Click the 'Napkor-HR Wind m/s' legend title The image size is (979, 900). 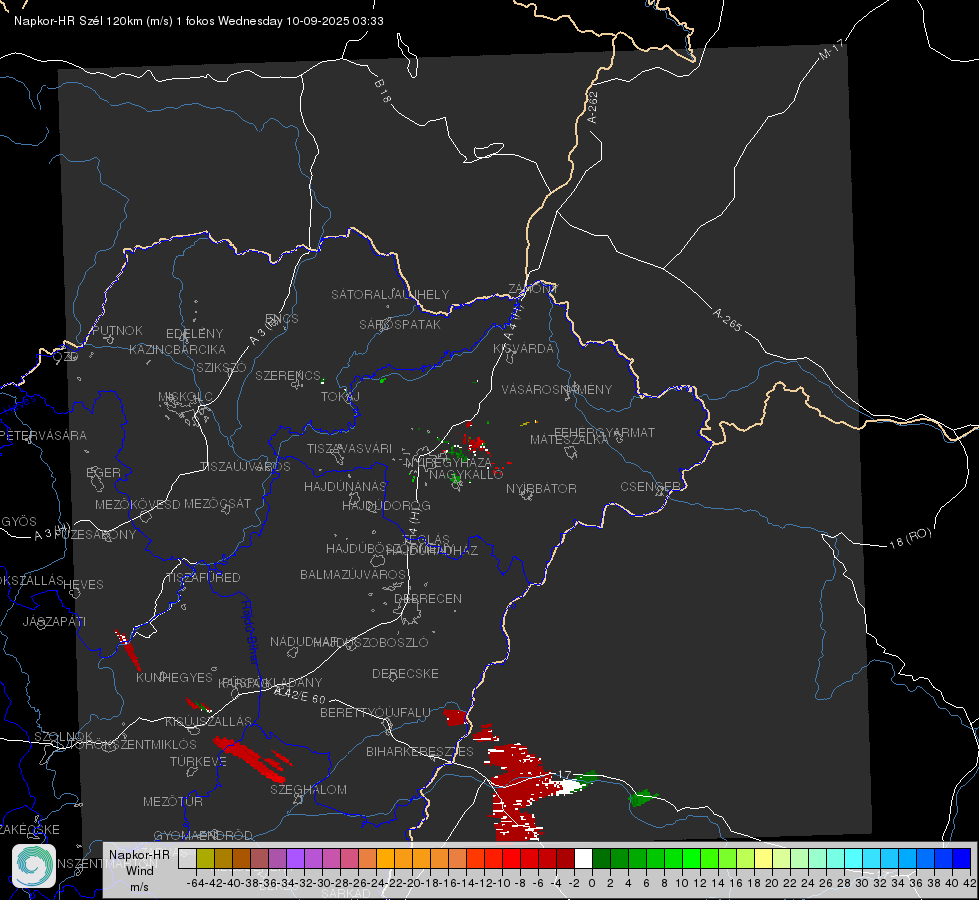point(139,870)
